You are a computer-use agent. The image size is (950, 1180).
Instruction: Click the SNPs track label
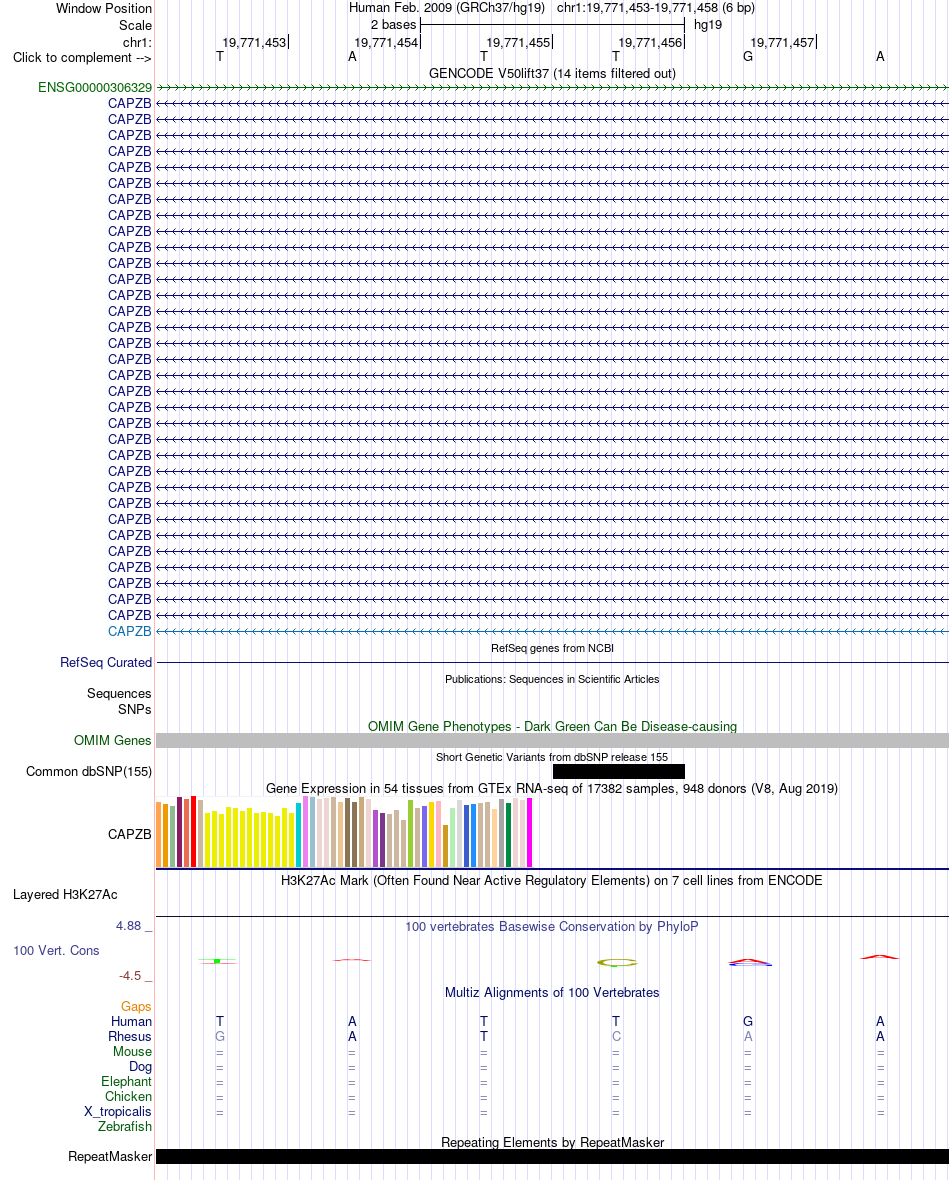135,709
